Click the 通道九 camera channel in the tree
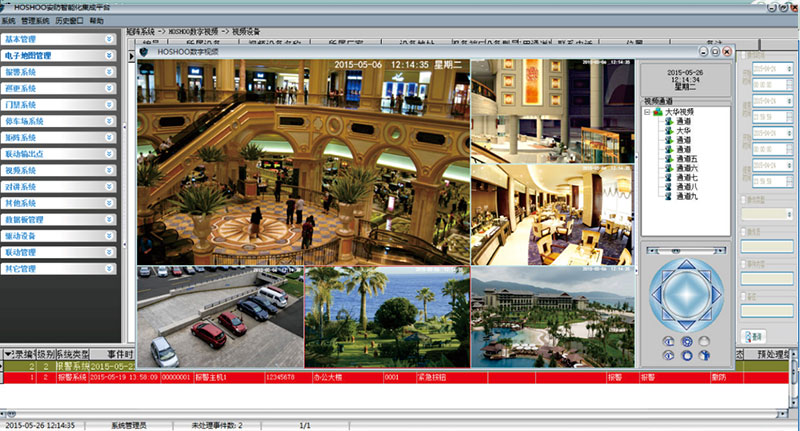The width and height of the screenshot is (800, 431). click(x=685, y=195)
